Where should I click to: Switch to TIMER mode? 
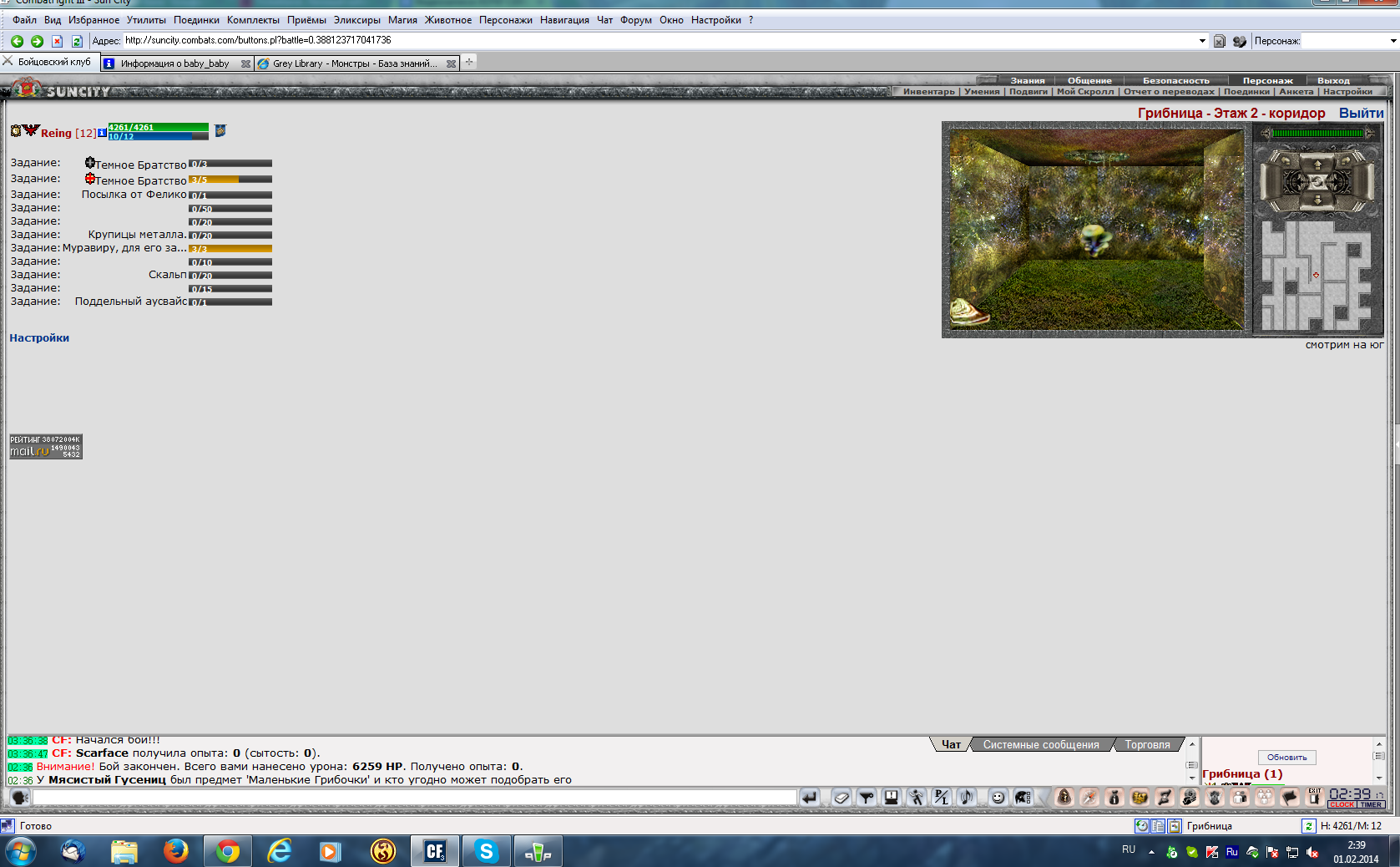click(1371, 805)
